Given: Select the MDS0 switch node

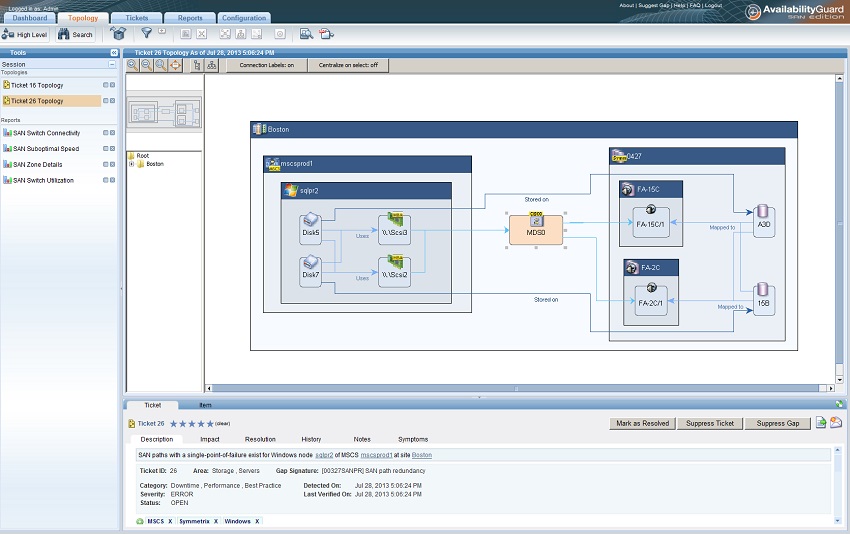Looking at the screenshot, I should point(536,229).
